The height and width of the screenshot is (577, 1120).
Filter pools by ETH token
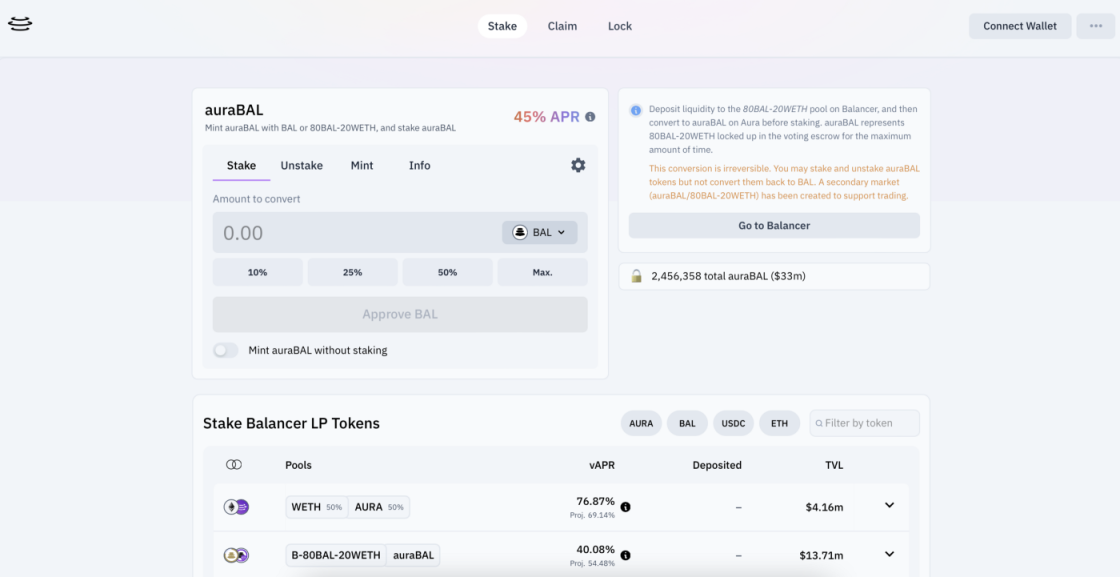point(779,423)
